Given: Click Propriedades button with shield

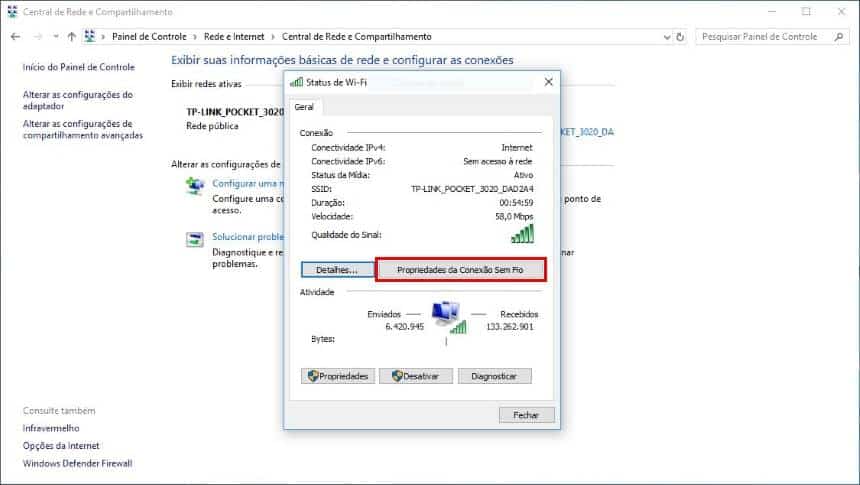Looking at the screenshot, I should click(x=338, y=376).
